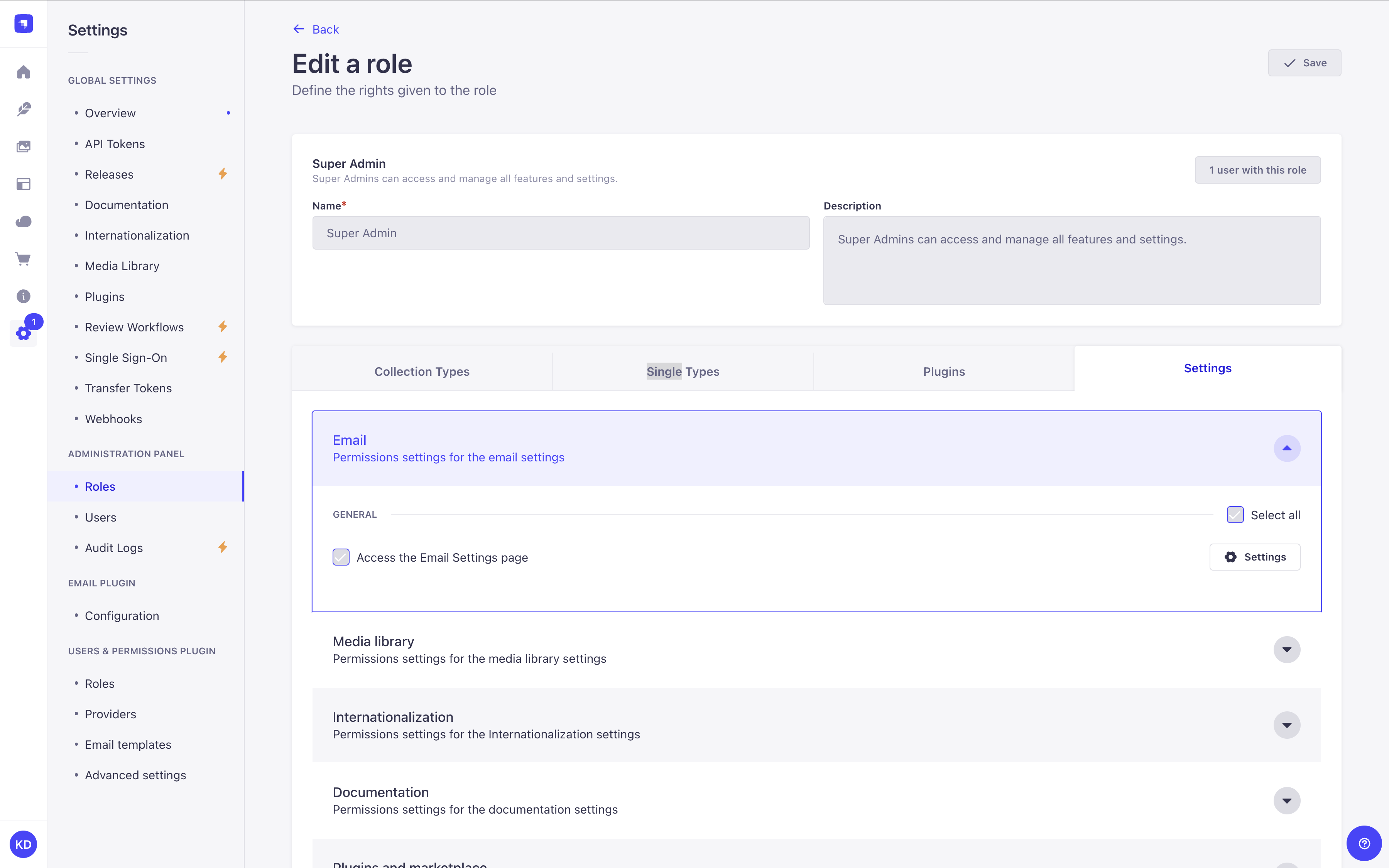The height and width of the screenshot is (868, 1389).
Task: Save the current role changes
Action: pos(1305,62)
